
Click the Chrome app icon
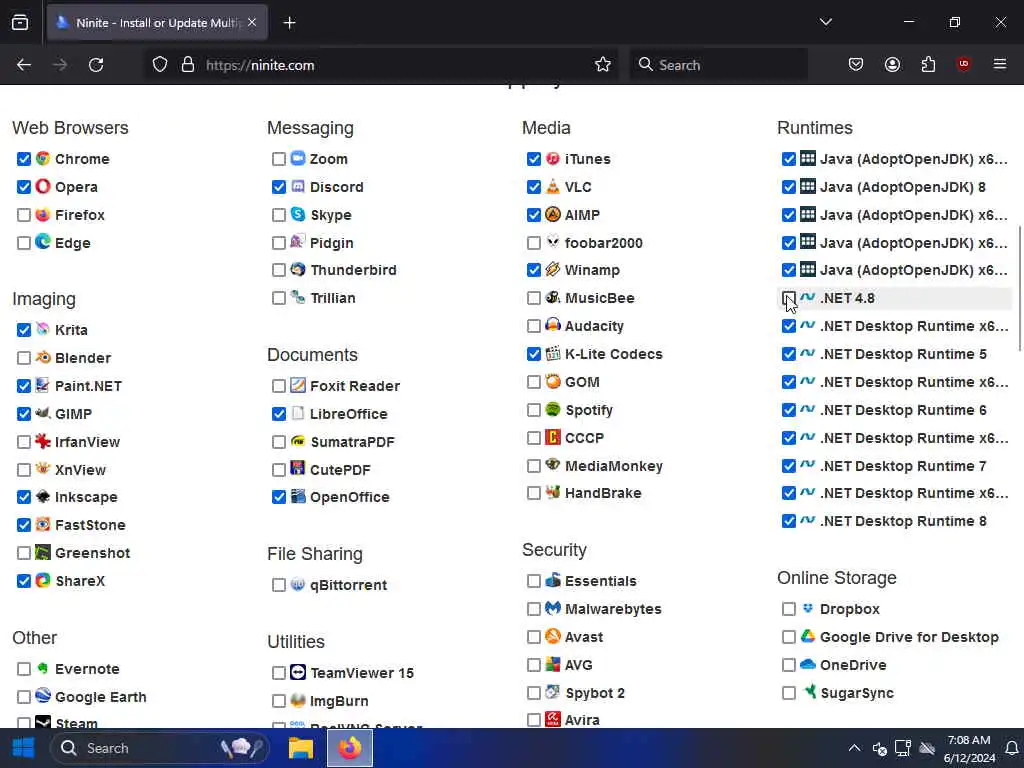coord(43,159)
